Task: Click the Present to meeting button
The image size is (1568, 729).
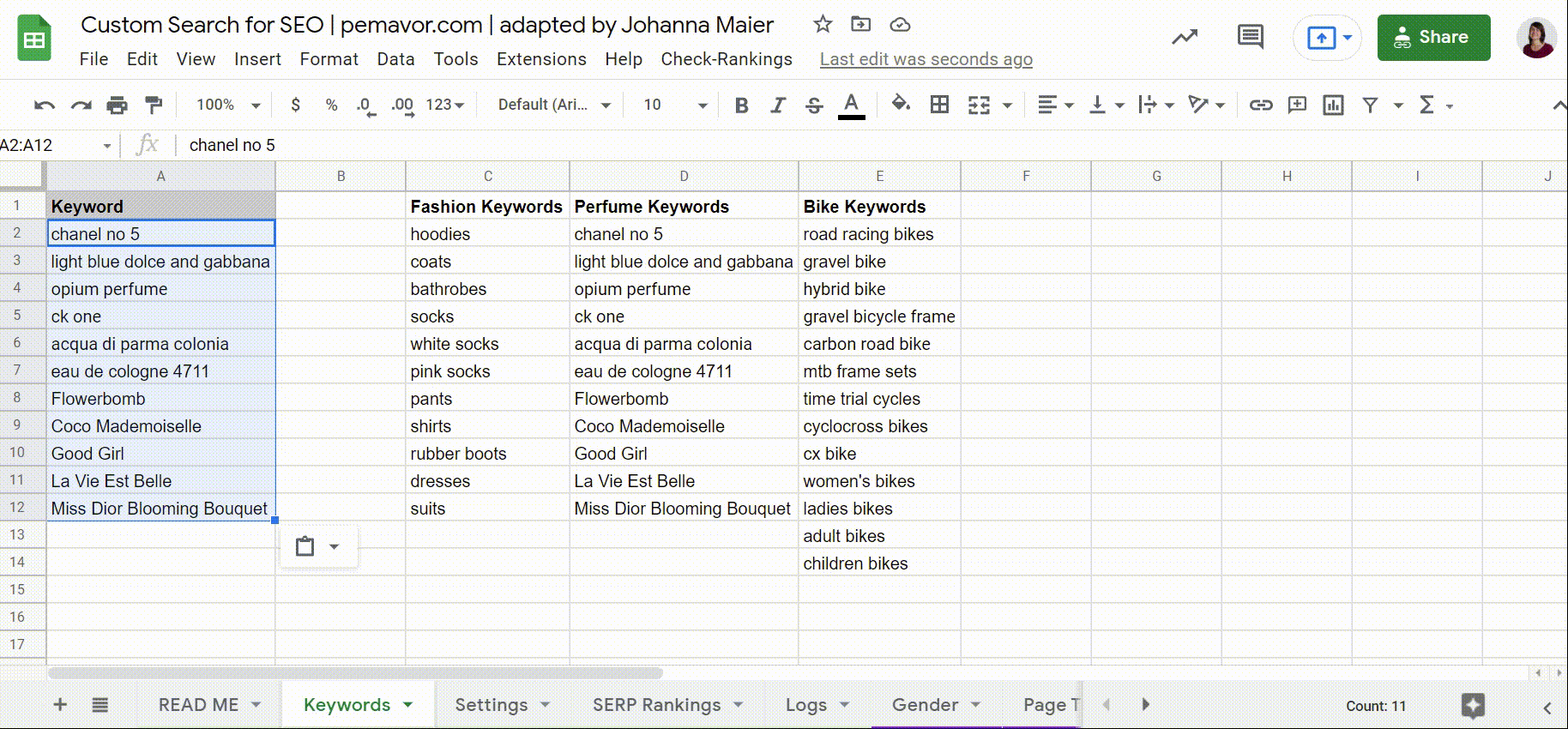Action: click(x=1327, y=38)
